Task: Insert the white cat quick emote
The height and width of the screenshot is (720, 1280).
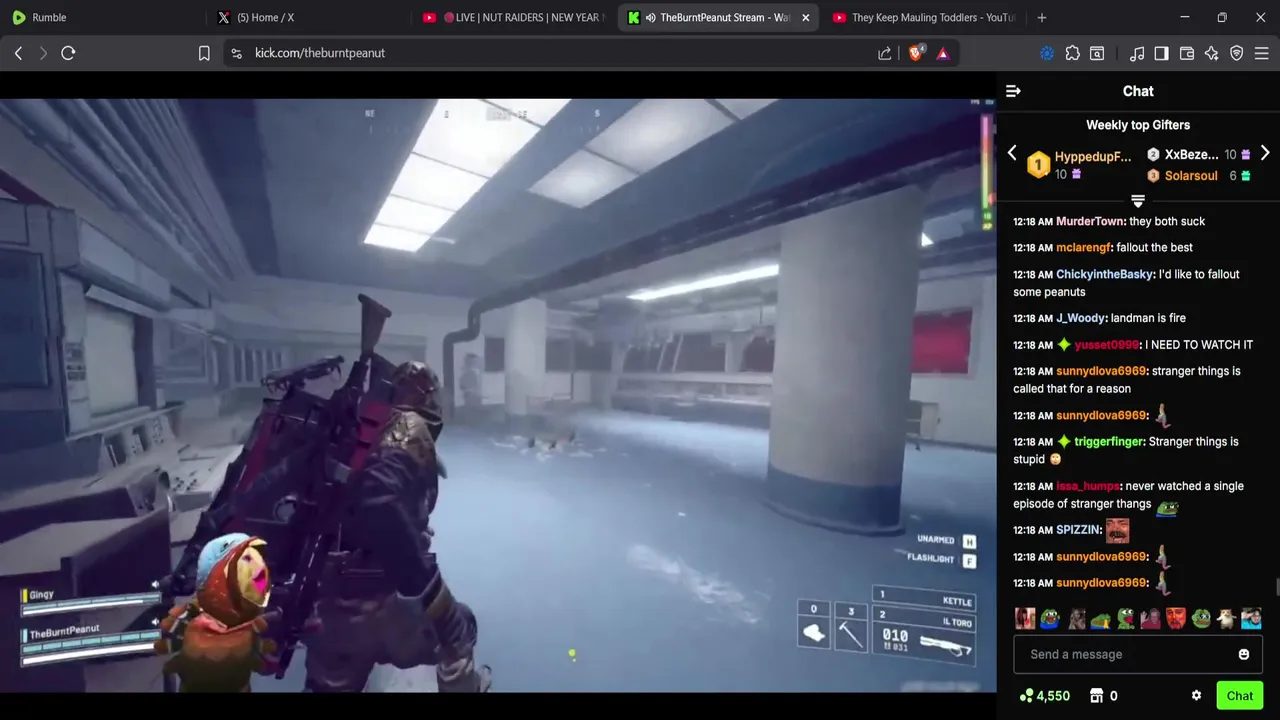Action: point(1225,619)
